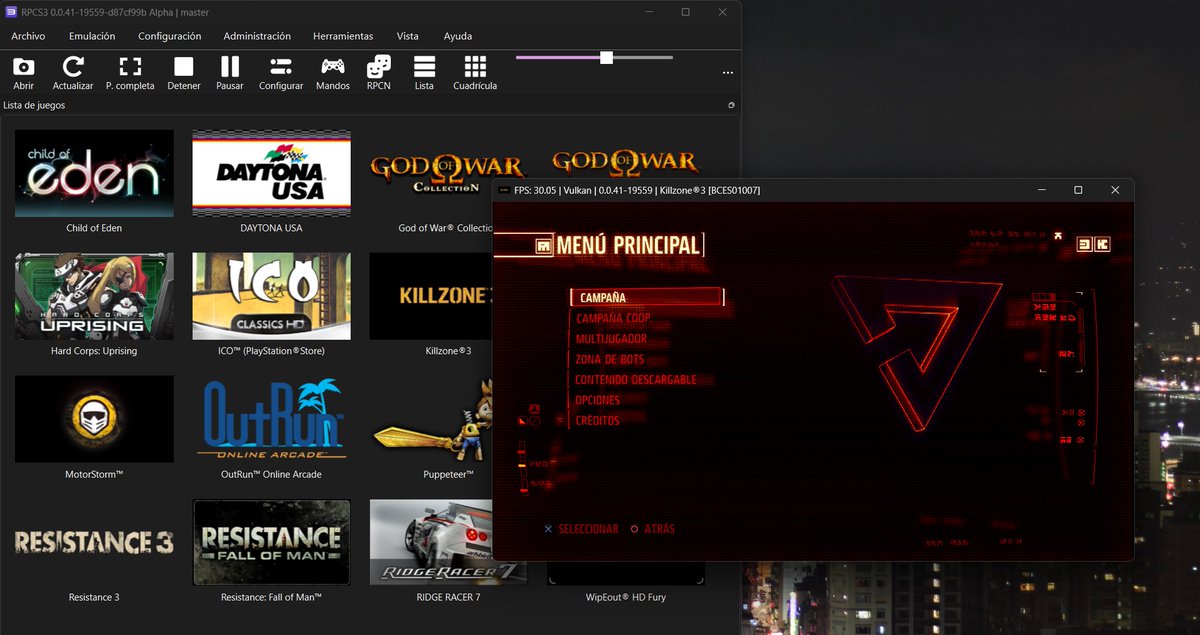Click the Actualizar refresh icon
Viewport: 1200px width, 635px height.
[73, 67]
